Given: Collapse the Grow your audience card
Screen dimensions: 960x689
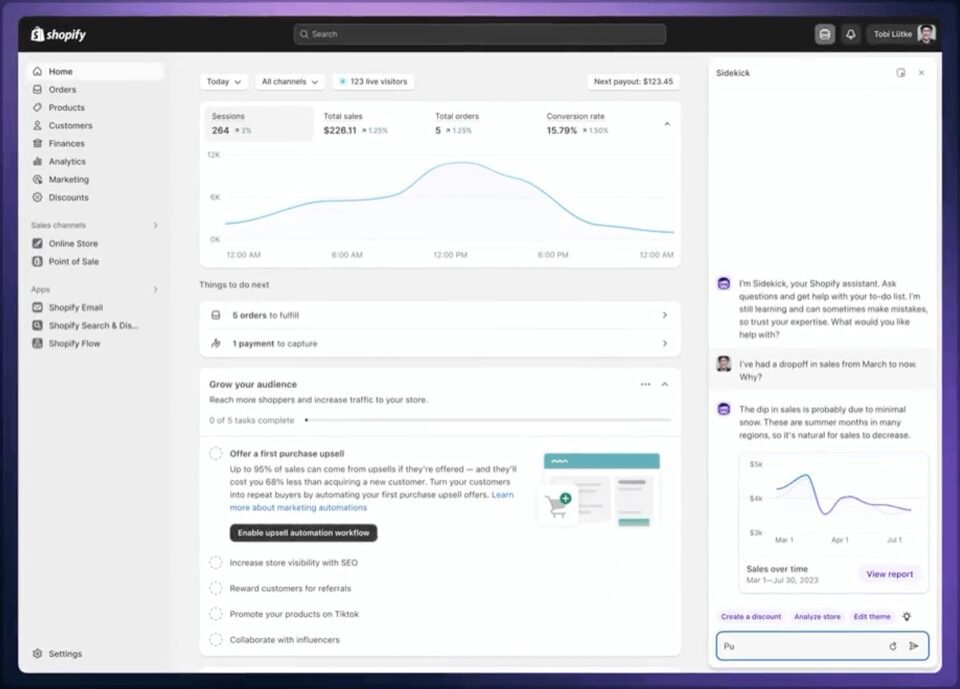Looking at the screenshot, I should pyautogui.click(x=665, y=383).
